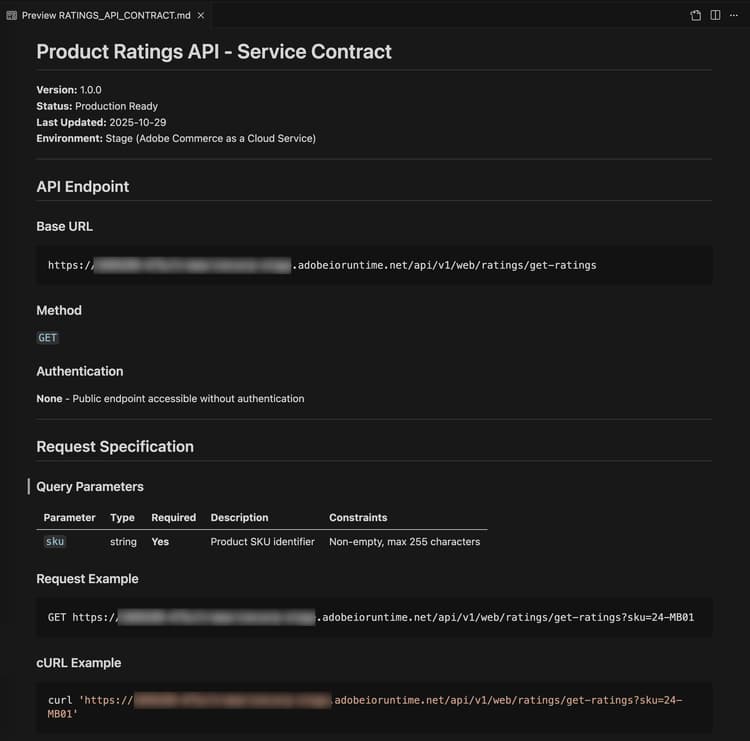This screenshot has width=750, height=741.
Task: Click the Query Parameters subheading
Action: (x=90, y=487)
